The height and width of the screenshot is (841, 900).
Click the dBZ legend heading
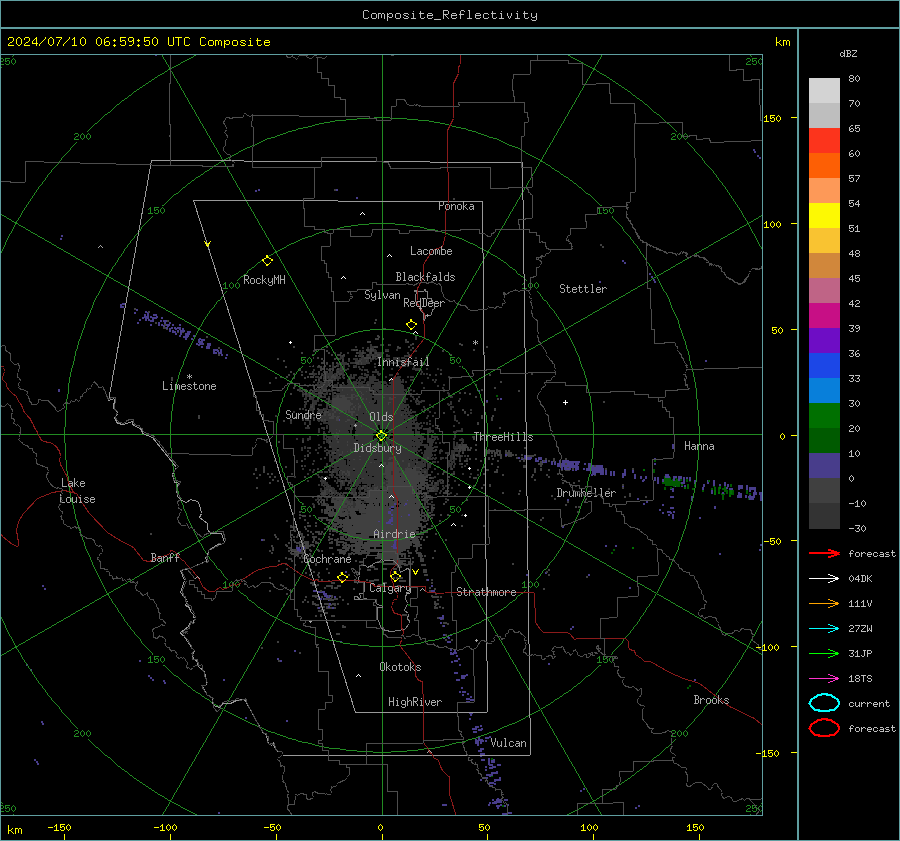coord(848,53)
